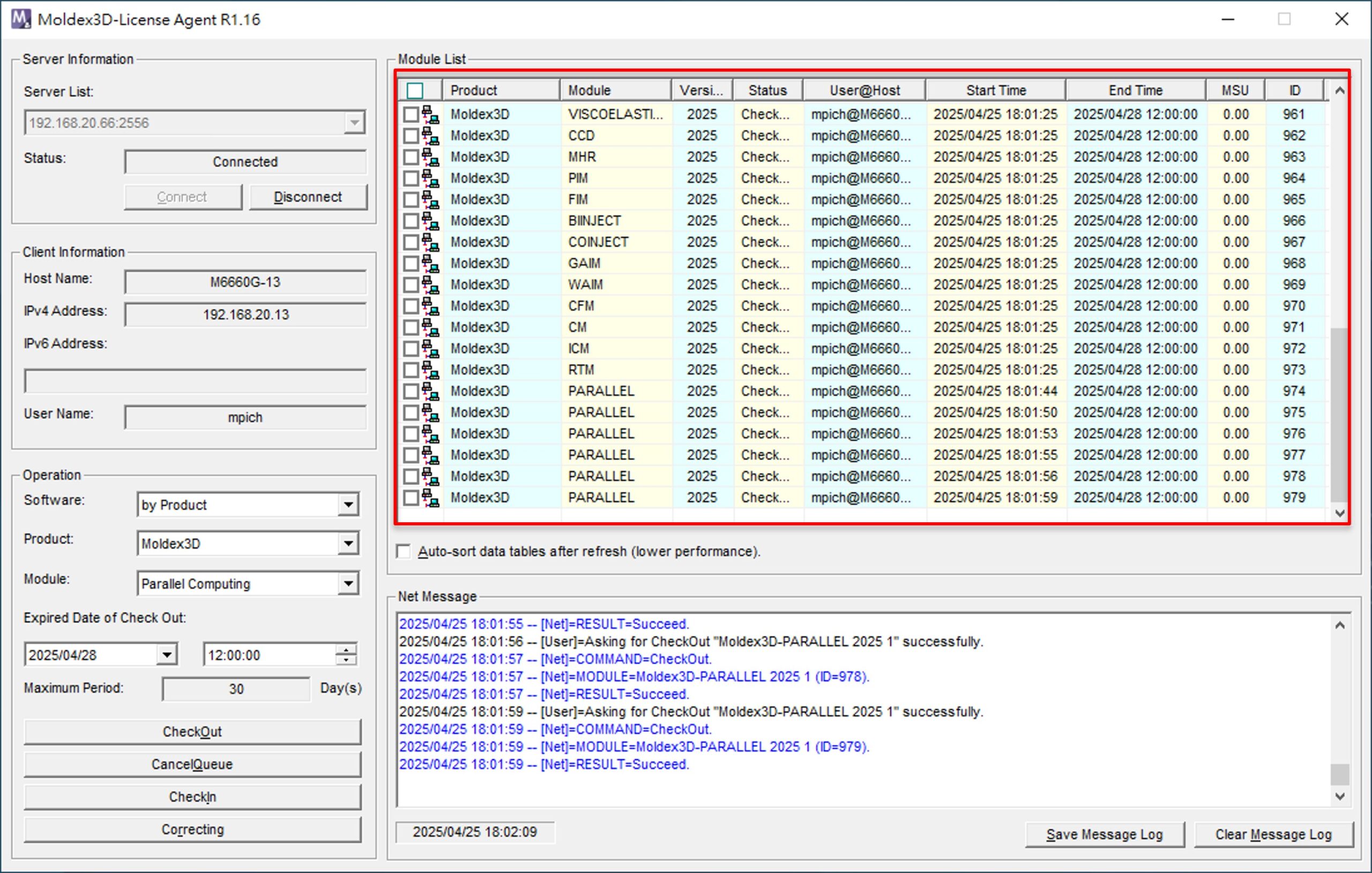Check the box for module ID 961
The height and width of the screenshot is (873, 1372).
coord(411,115)
